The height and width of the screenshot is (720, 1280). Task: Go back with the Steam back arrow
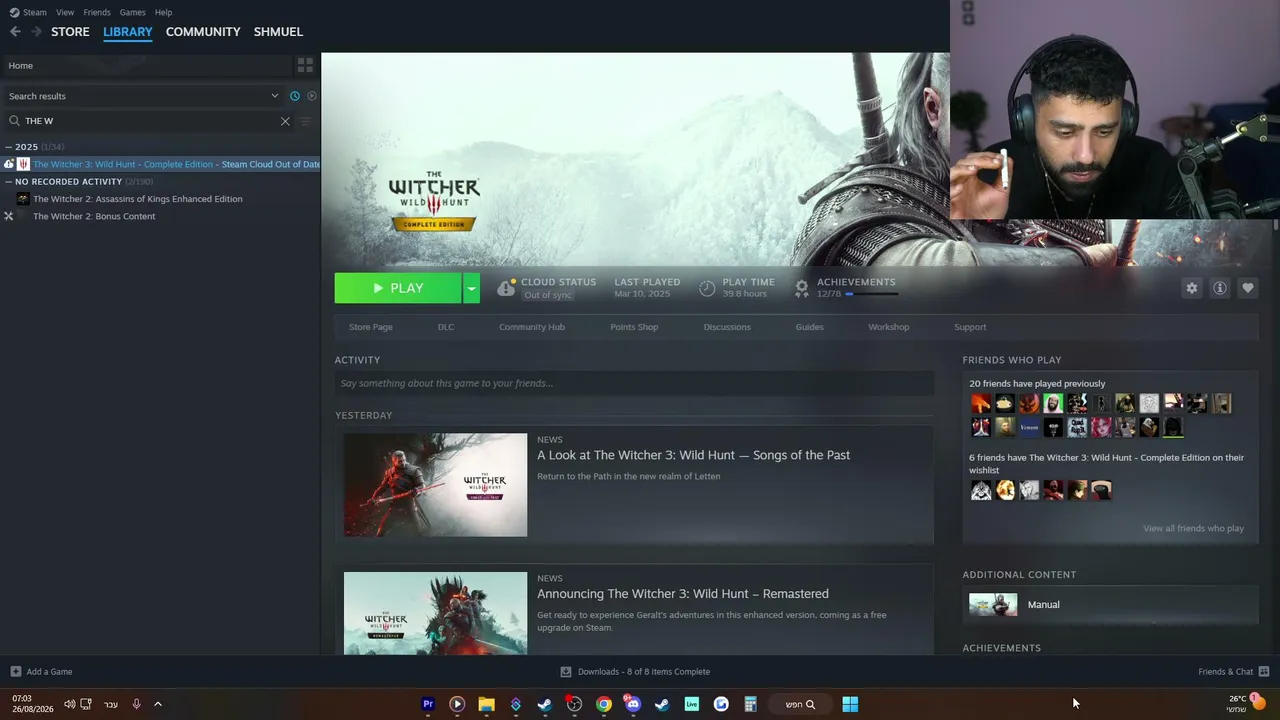pyautogui.click(x=15, y=32)
